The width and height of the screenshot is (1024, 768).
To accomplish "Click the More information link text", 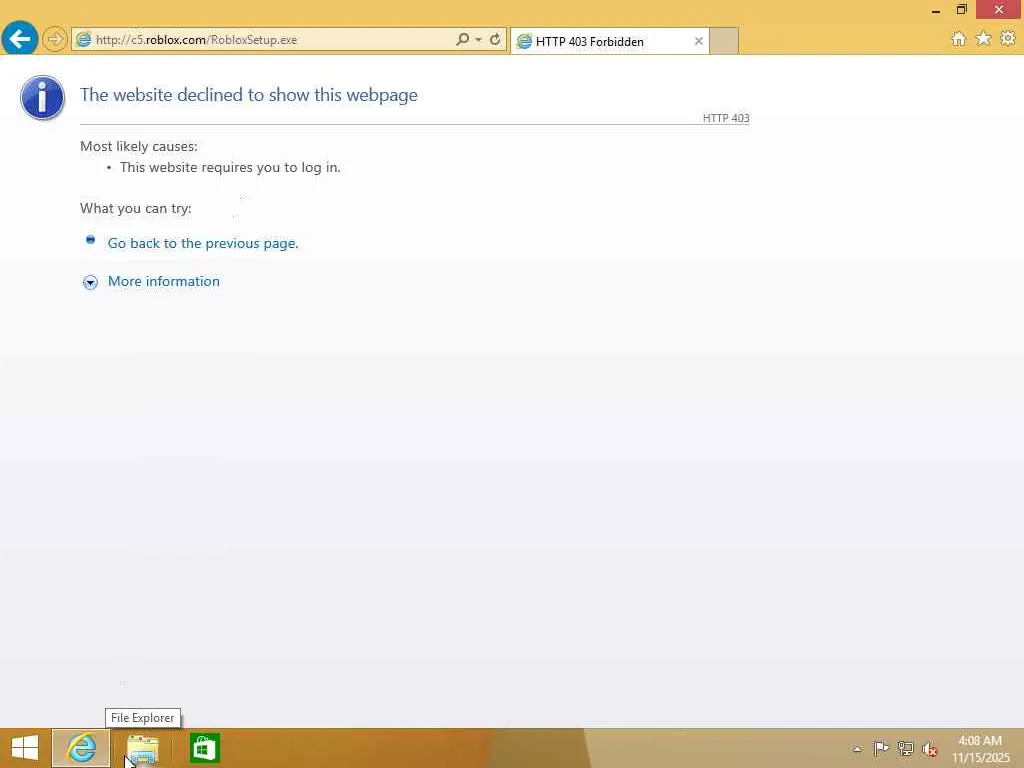I will [164, 281].
